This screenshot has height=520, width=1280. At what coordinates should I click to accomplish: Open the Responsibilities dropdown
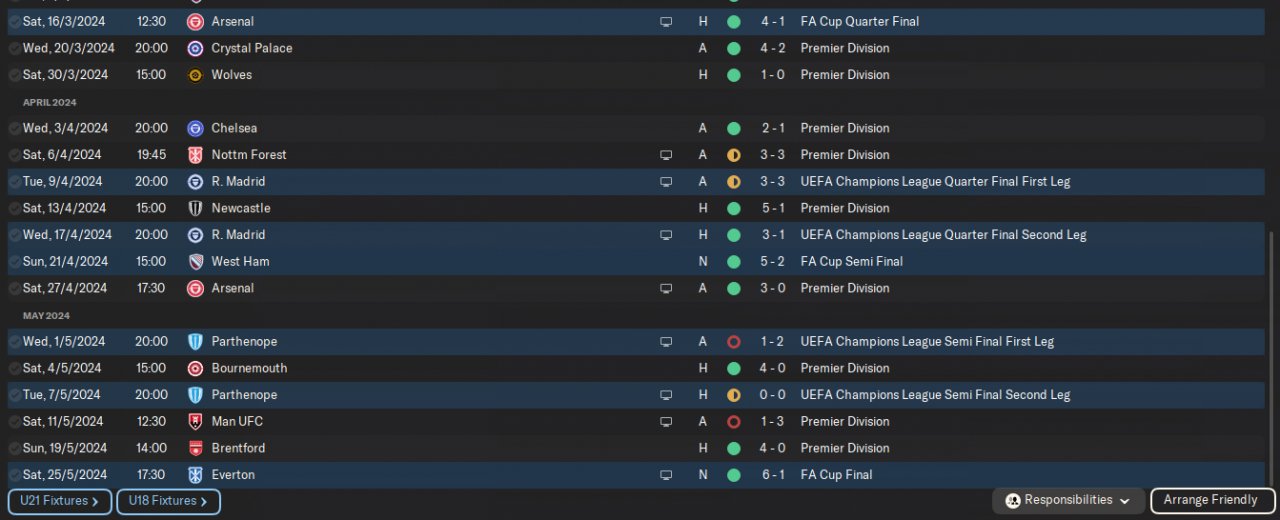point(1068,500)
